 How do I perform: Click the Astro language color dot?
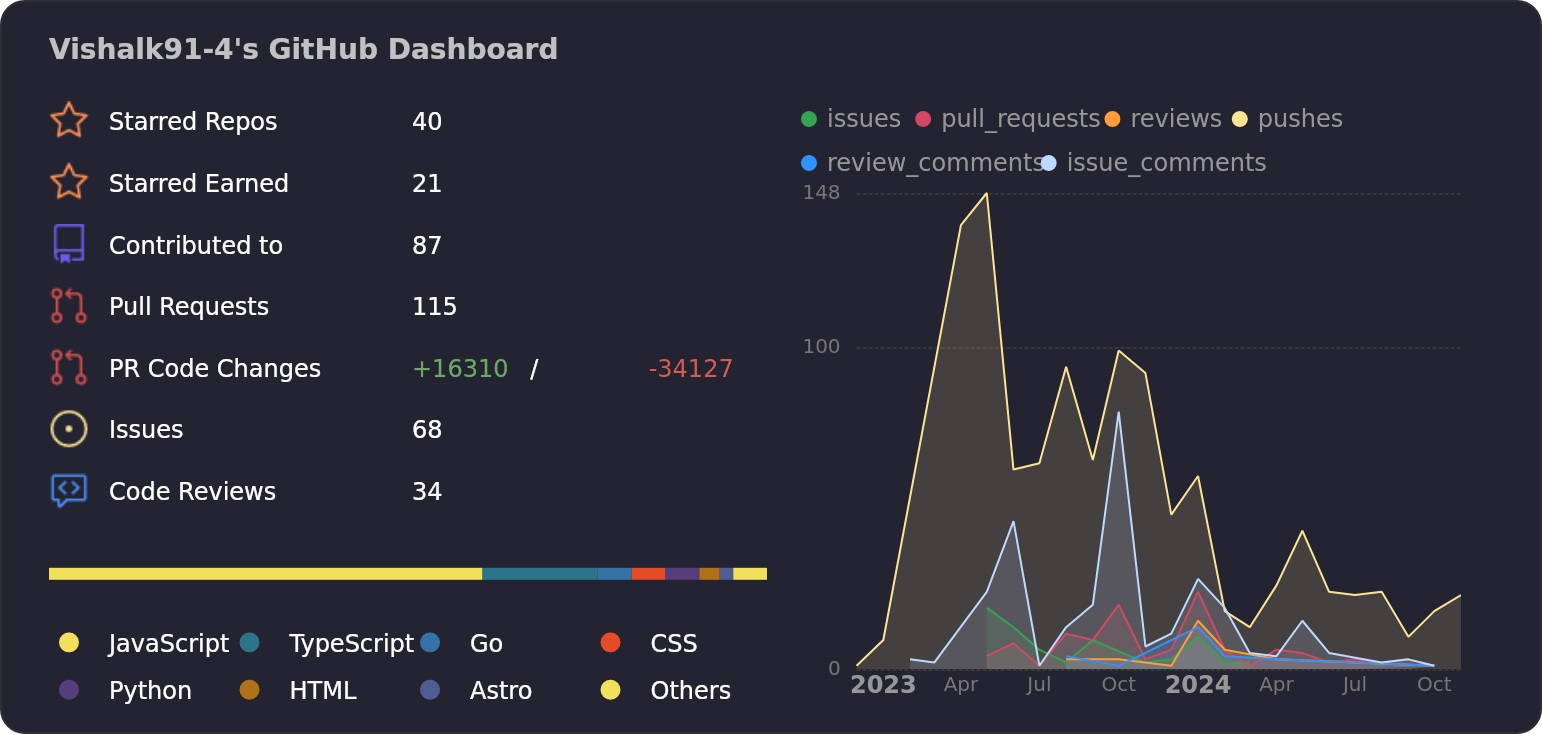pos(430,689)
